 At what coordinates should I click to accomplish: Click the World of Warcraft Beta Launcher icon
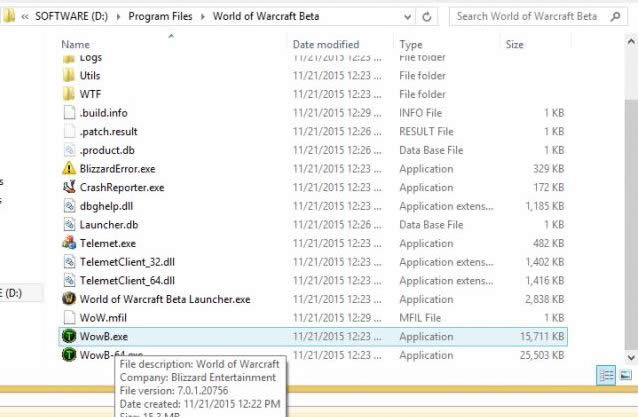tap(68, 299)
